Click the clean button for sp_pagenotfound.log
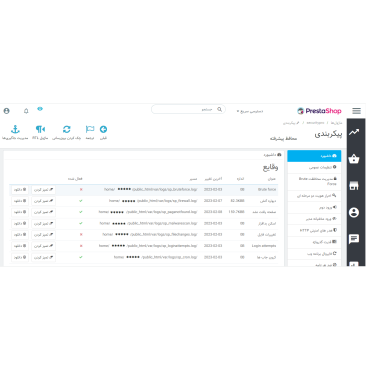Image resolution: width=370 pixels, height=370 pixels. click(x=43, y=212)
